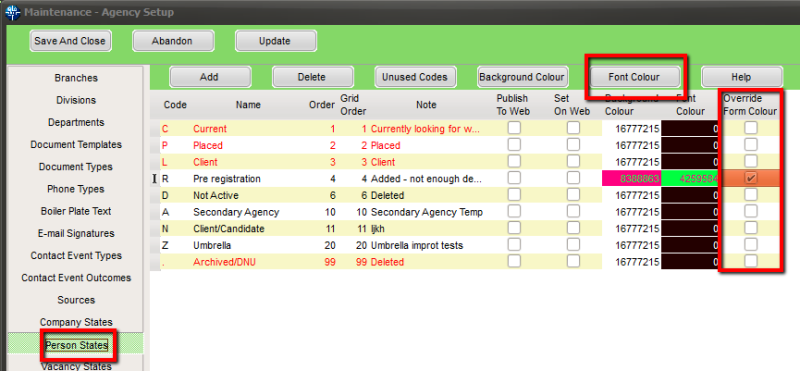Click code cell 'Z'

pos(165,245)
